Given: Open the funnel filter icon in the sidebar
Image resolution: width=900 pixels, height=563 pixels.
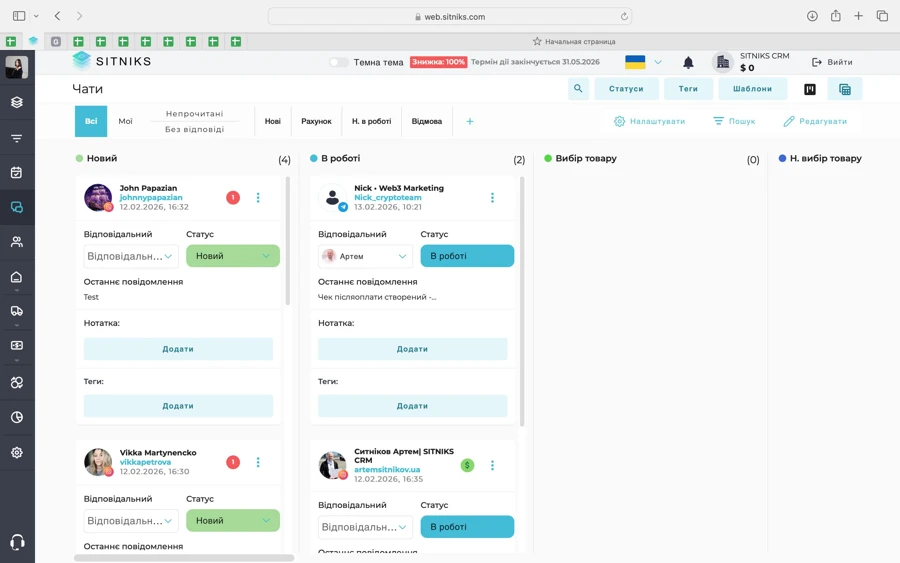Looking at the screenshot, I should (x=17, y=138).
